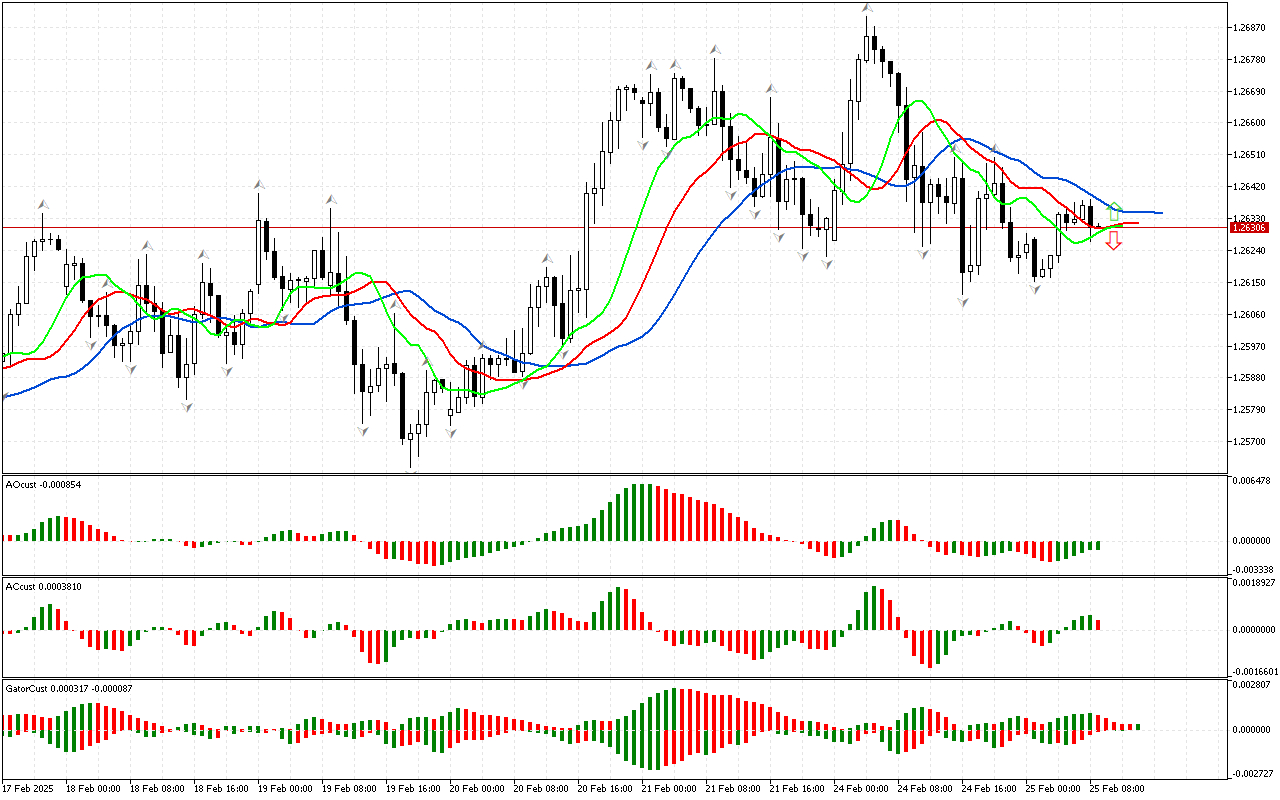Click the 17 Feb 2025 date label
This screenshot has width=1280, height=800.
(26, 789)
